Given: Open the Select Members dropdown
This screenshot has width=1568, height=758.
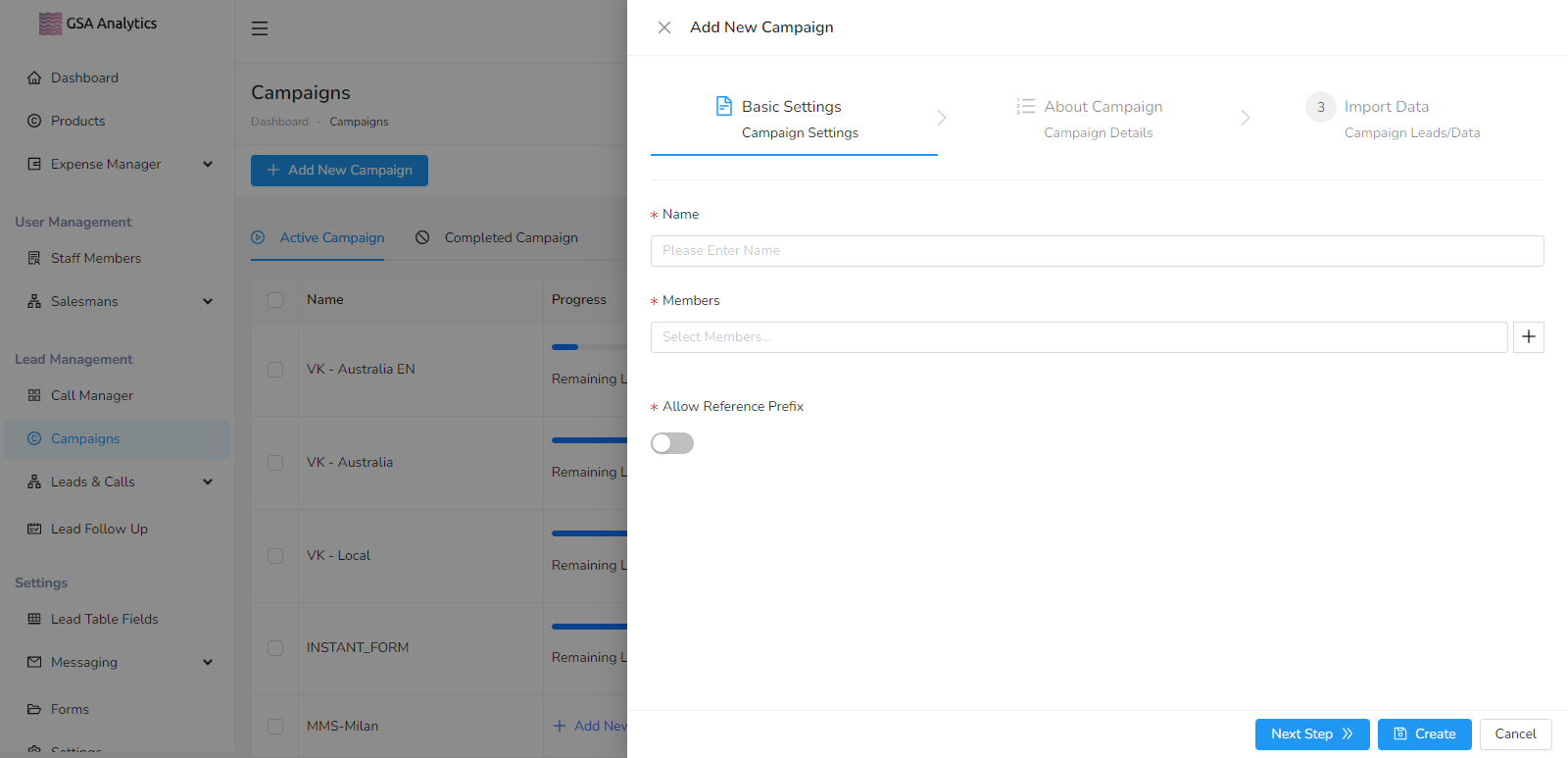Looking at the screenshot, I should click(x=1079, y=337).
